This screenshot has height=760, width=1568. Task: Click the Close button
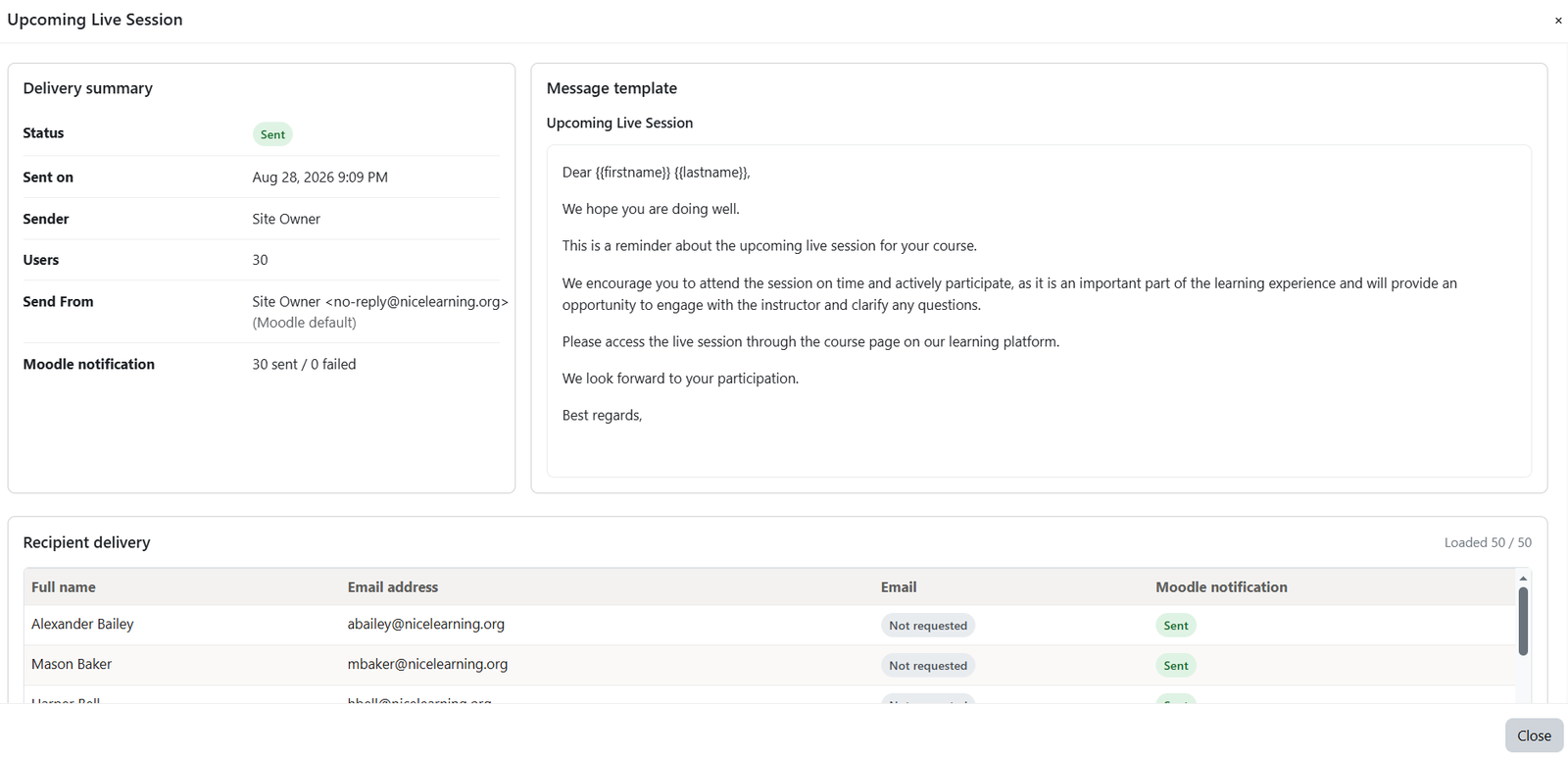[x=1534, y=735]
